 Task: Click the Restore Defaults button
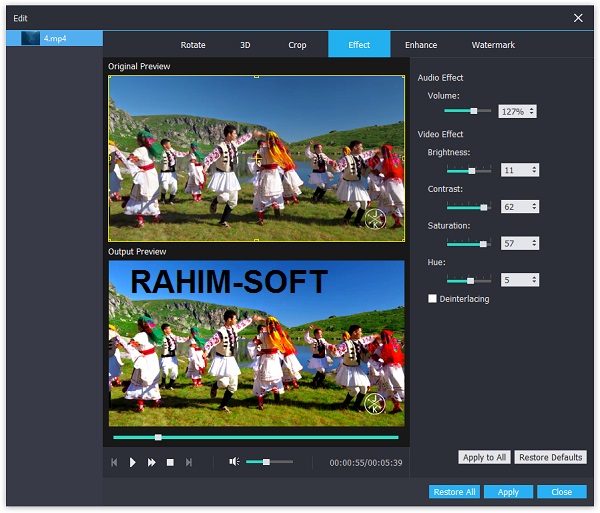(551, 457)
